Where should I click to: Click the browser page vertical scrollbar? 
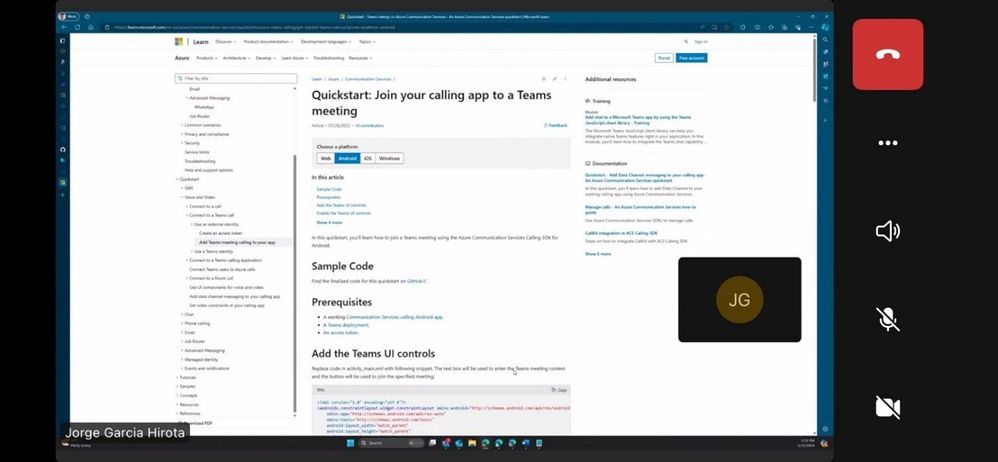[x=814, y=235]
